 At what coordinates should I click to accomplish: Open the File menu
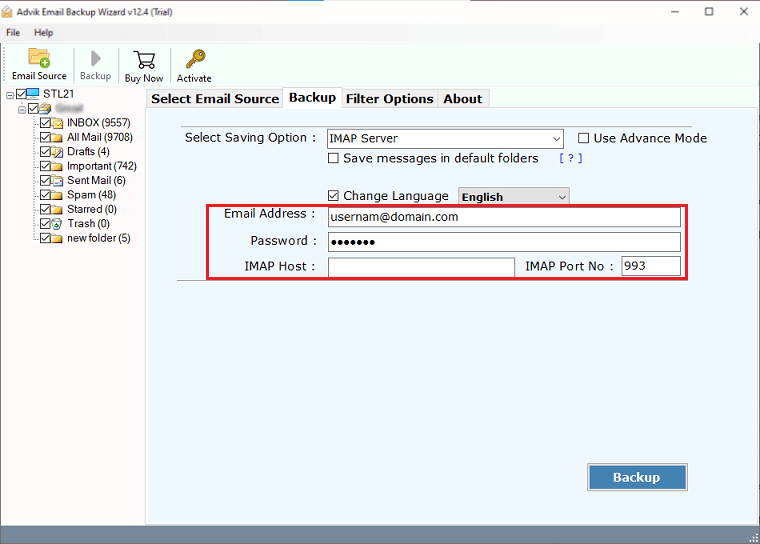coord(13,32)
